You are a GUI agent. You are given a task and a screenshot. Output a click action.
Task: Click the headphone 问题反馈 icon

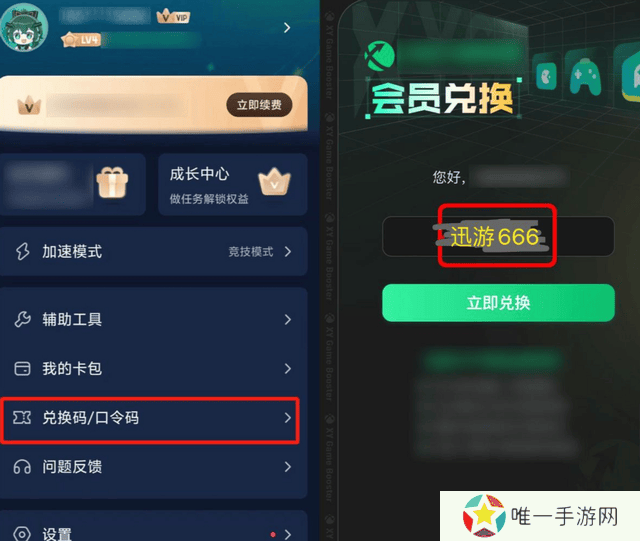point(22,467)
